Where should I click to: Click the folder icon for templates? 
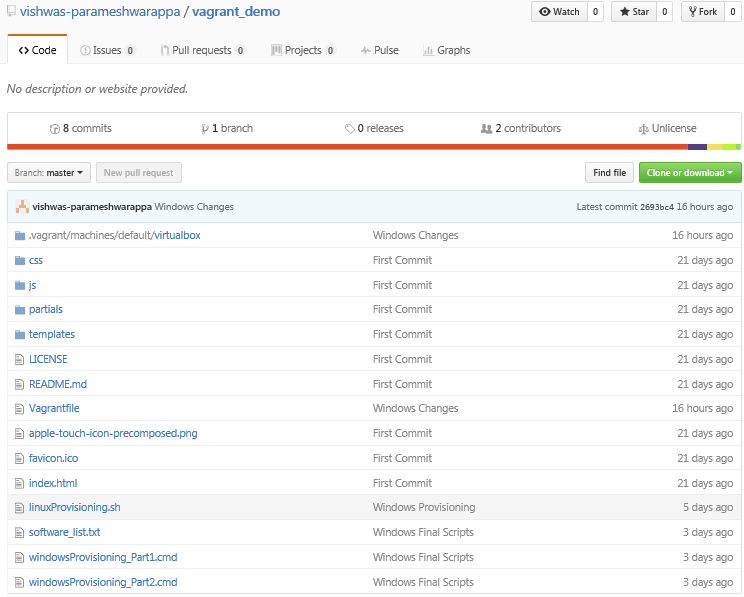click(19, 335)
